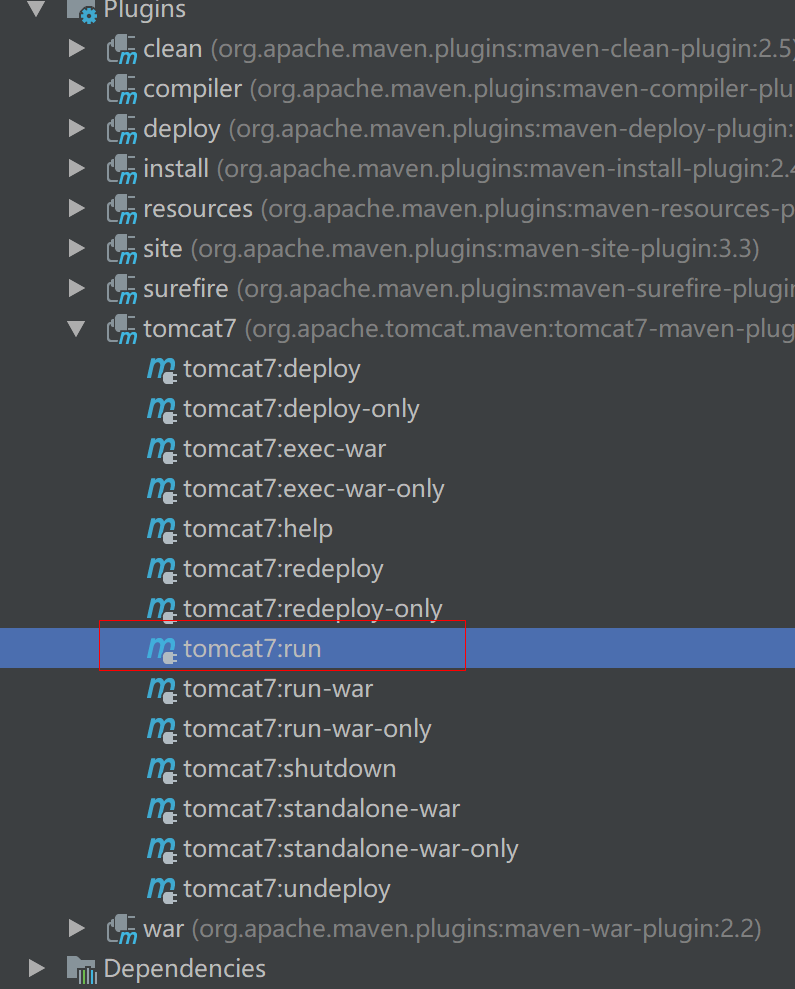Screen dimensions: 795x989
Task: Select the tomcat7:redeploy-only goal text
Action: pos(313,609)
